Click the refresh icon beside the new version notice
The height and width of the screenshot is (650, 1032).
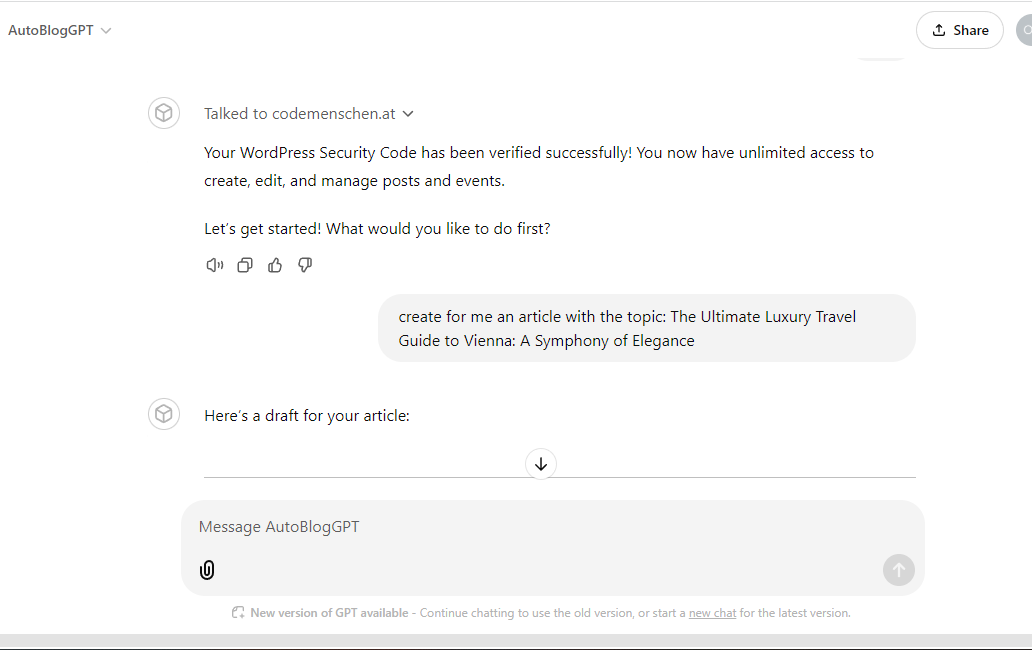(x=238, y=612)
